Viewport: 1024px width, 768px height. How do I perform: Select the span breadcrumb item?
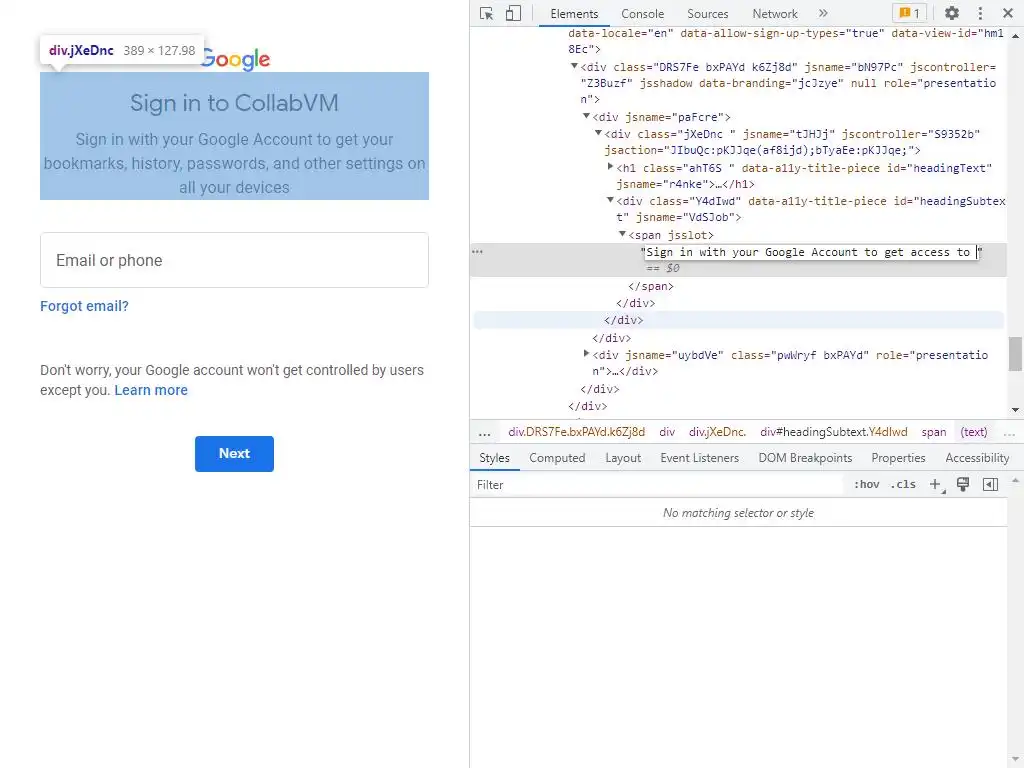[x=934, y=432]
